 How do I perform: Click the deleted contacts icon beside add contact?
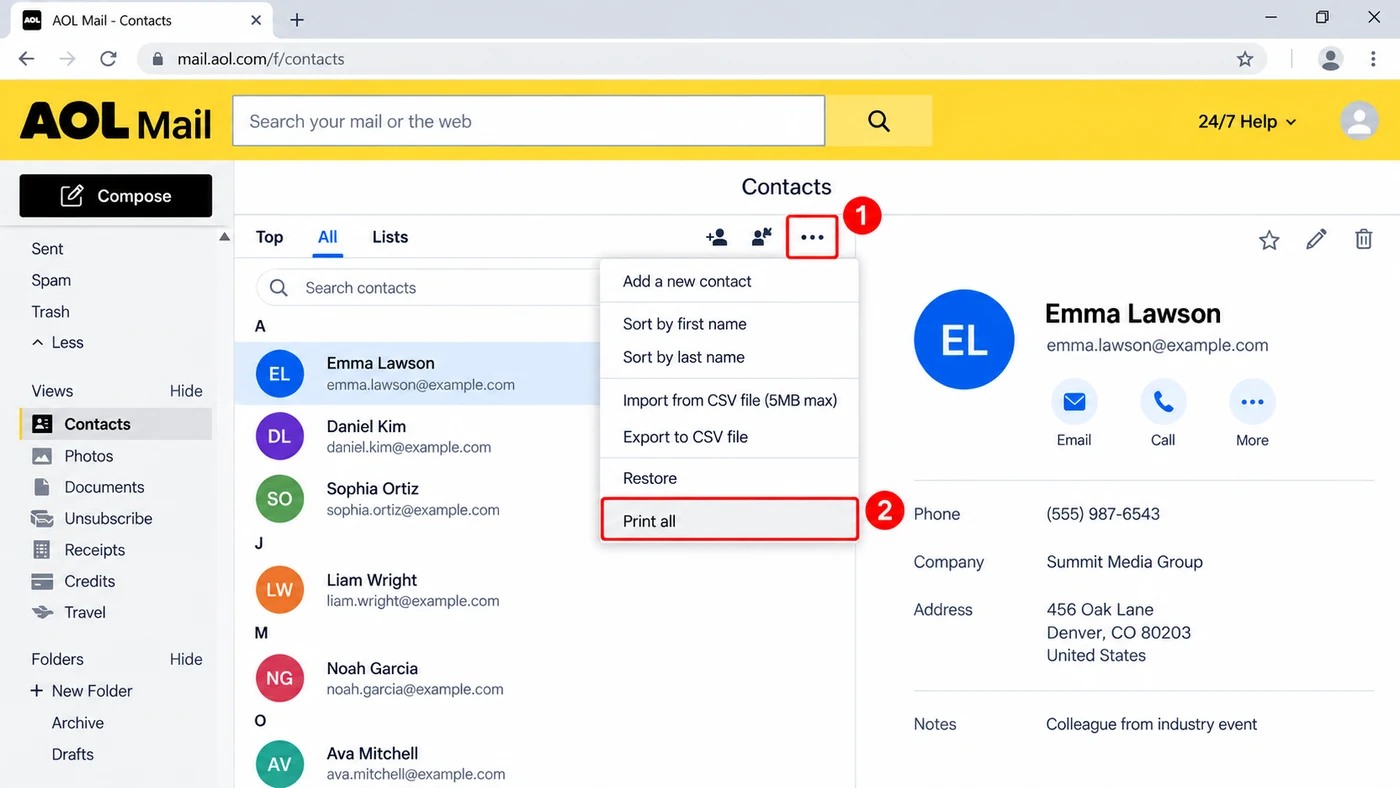click(762, 237)
